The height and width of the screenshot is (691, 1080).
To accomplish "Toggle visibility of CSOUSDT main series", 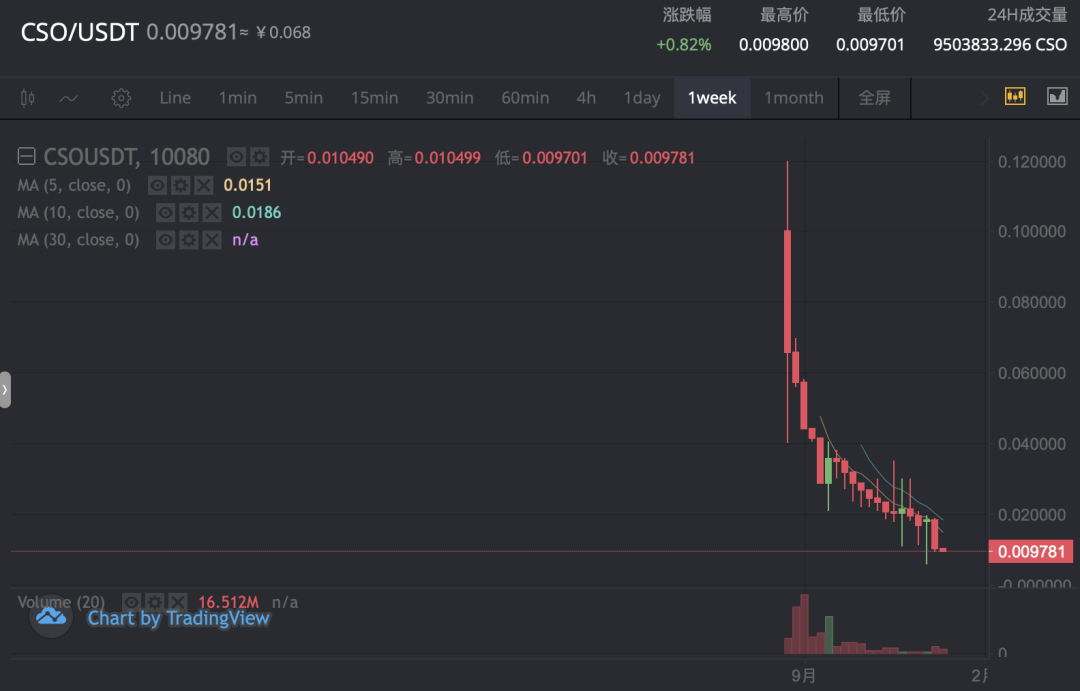I will coord(236,157).
